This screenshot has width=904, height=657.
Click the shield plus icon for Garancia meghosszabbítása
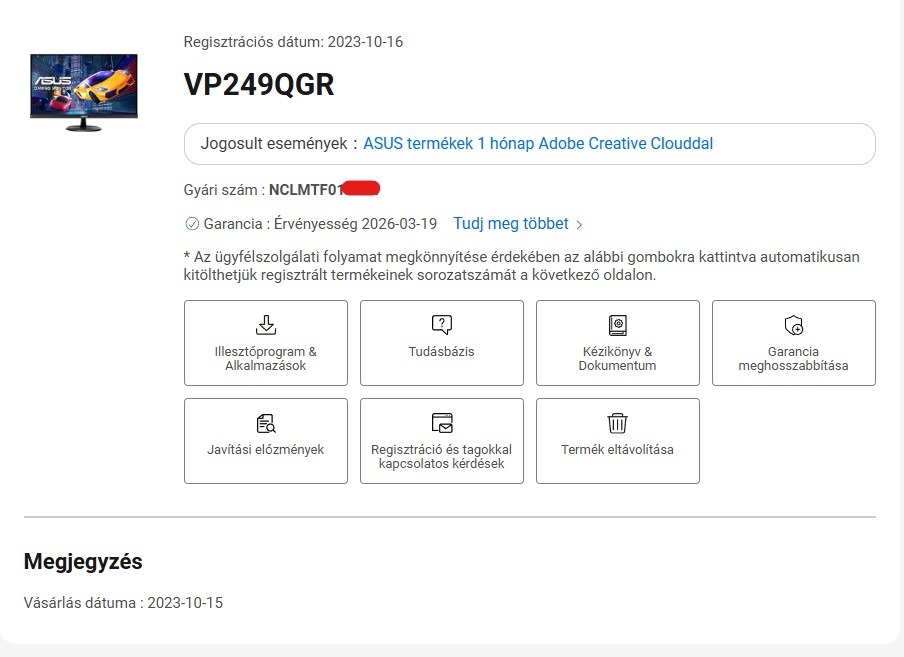point(794,325)
